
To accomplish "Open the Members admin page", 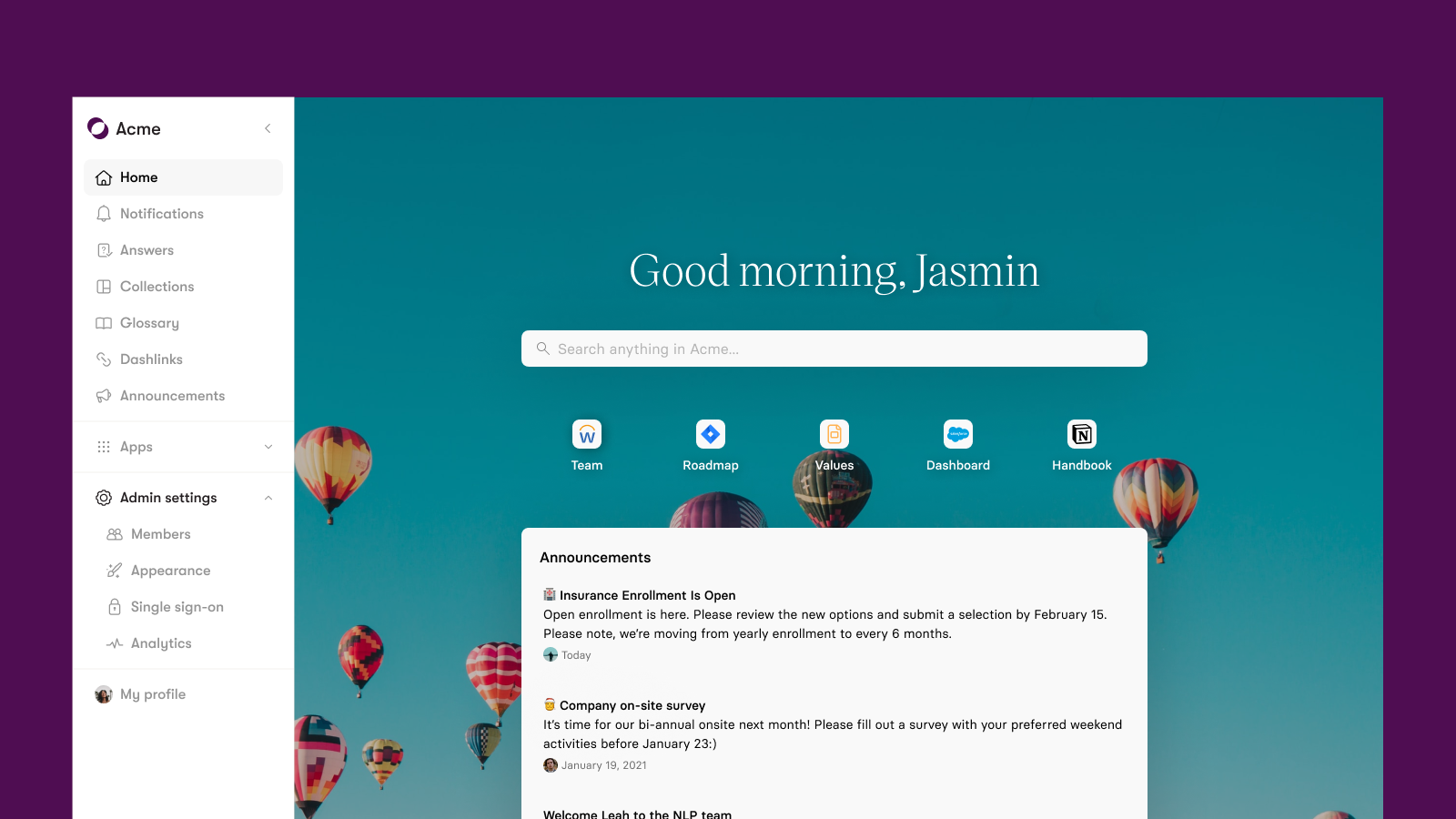I will (160, 533).
